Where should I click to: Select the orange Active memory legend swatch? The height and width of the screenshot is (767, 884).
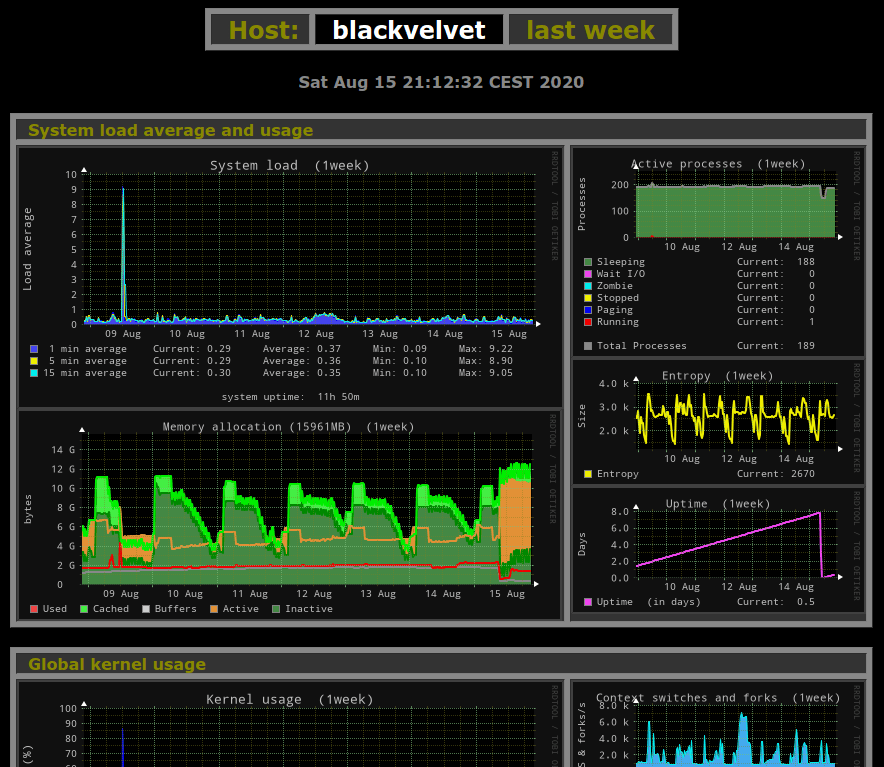(214, 609)
